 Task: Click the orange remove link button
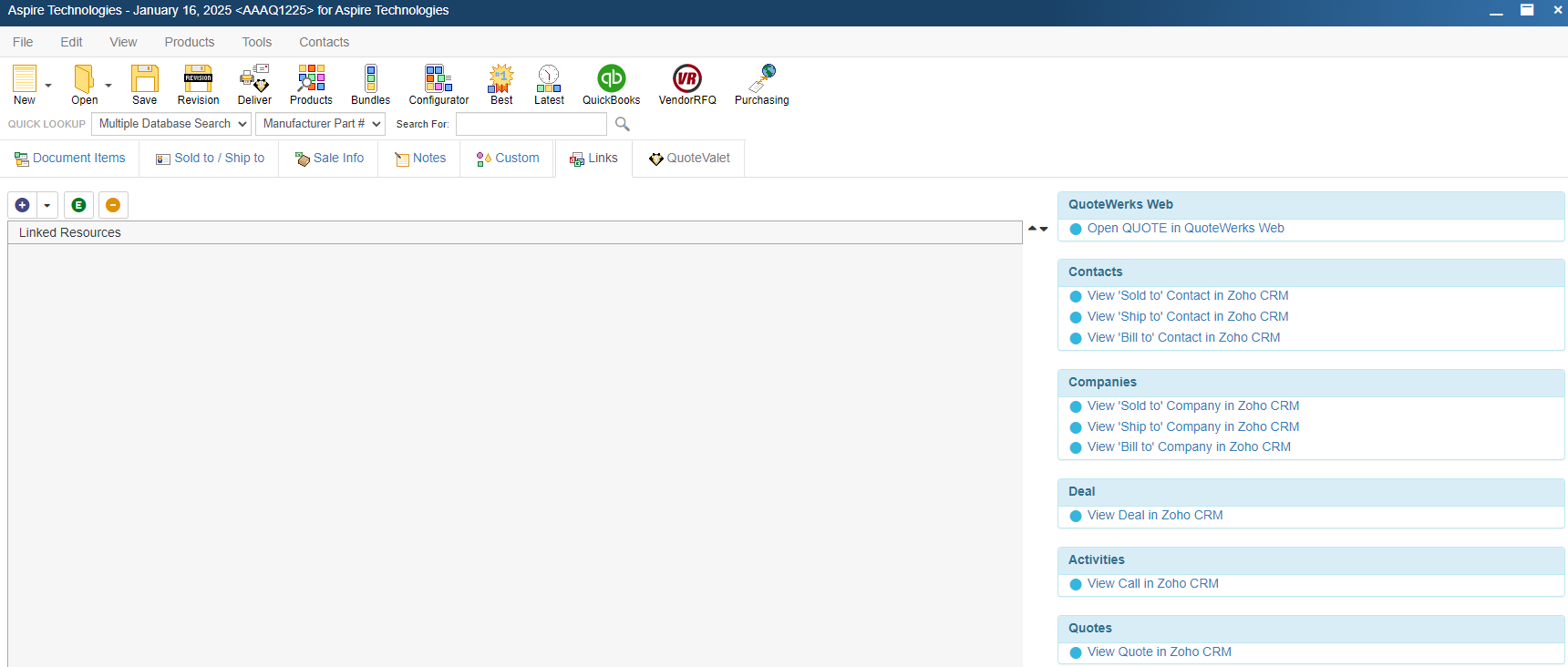(113, 205)
